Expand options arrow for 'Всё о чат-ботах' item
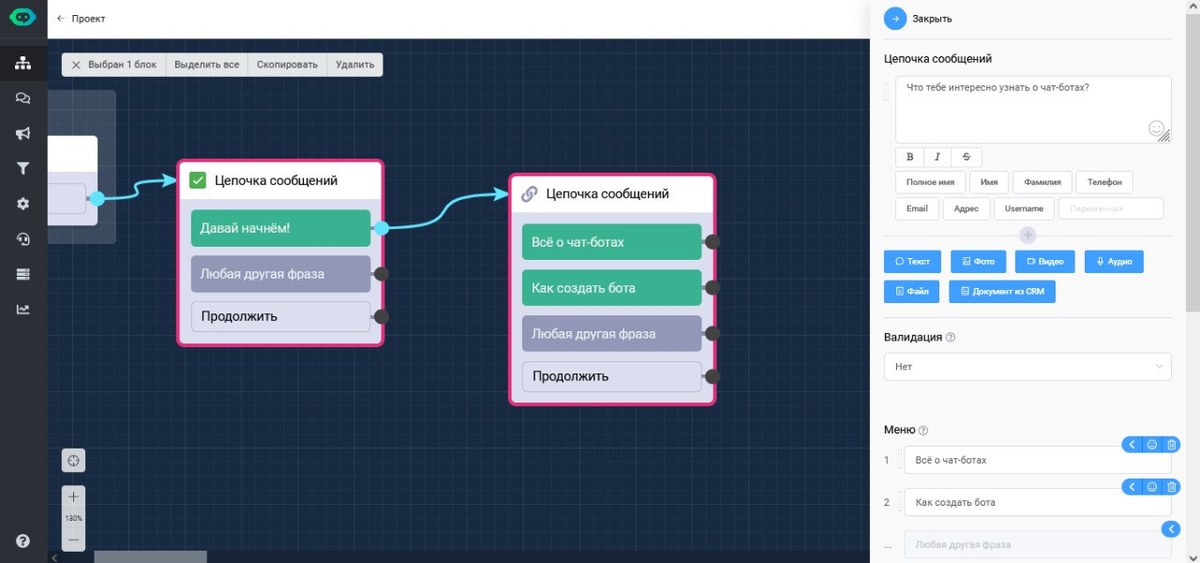Viewport: 1200px width, 563px height. pos(1132,444)
